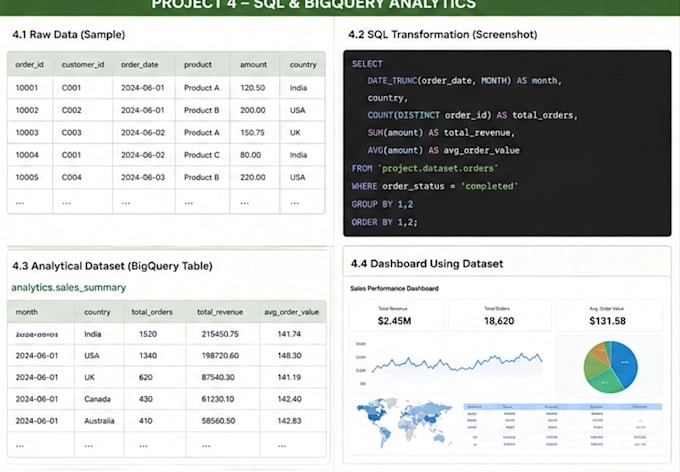The image size is (680, 472).
Task: Select the avg_order_value column header
Action: click(291, 312)
